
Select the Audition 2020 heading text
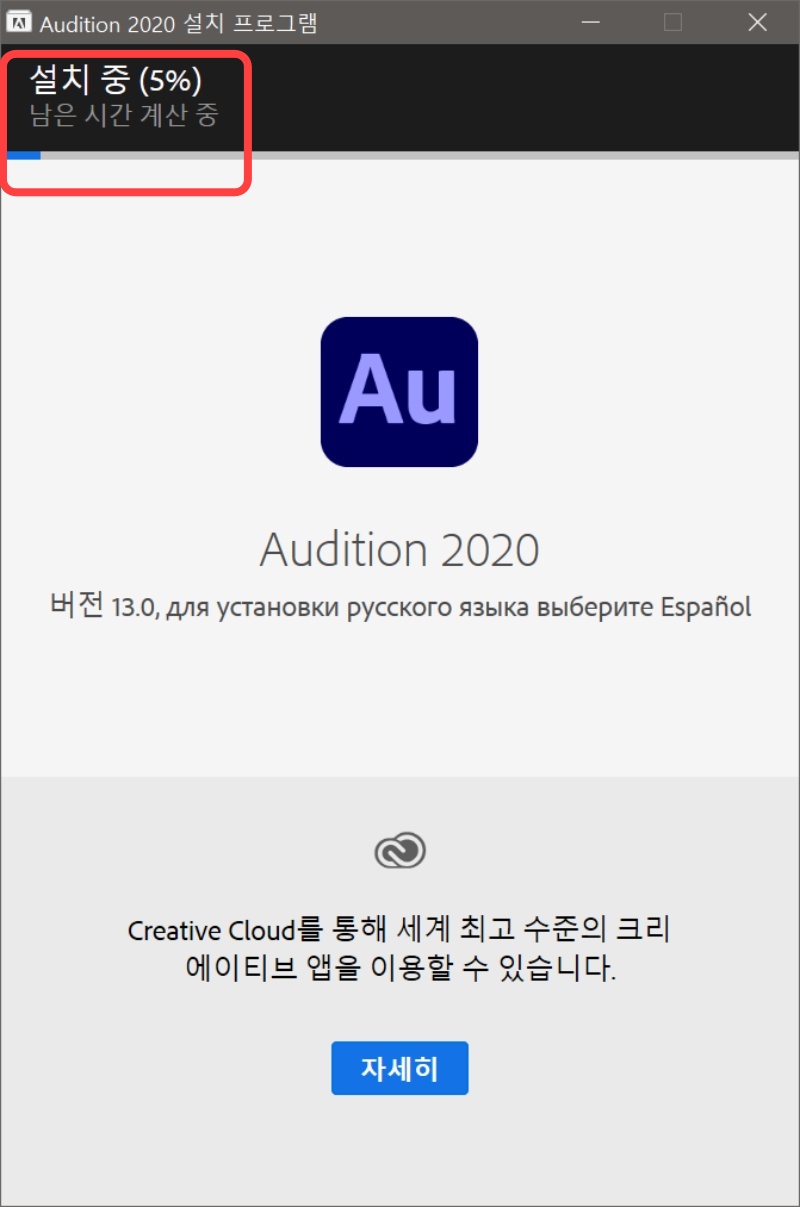click(399, 549)
